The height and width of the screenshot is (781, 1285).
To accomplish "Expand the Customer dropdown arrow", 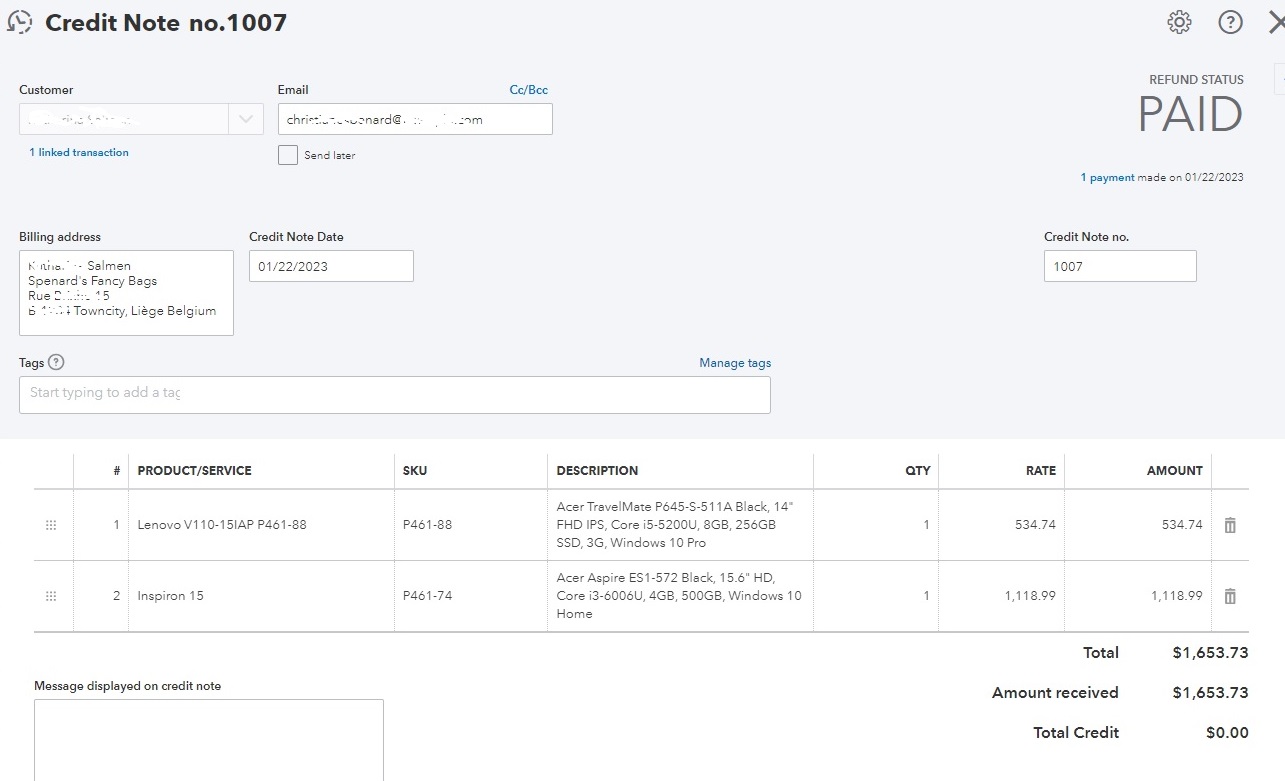I will 246,120.
